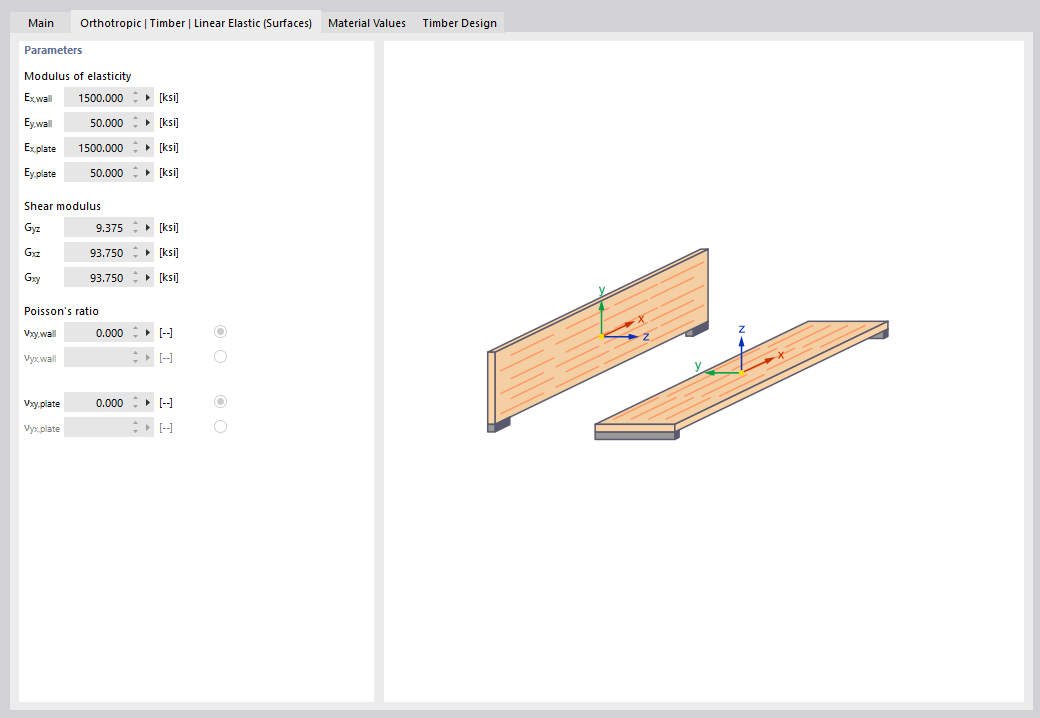The image size is (1040, 718).
Task: Decrease Gyz using the down stepper arrow
Action: tap(135, 231)
